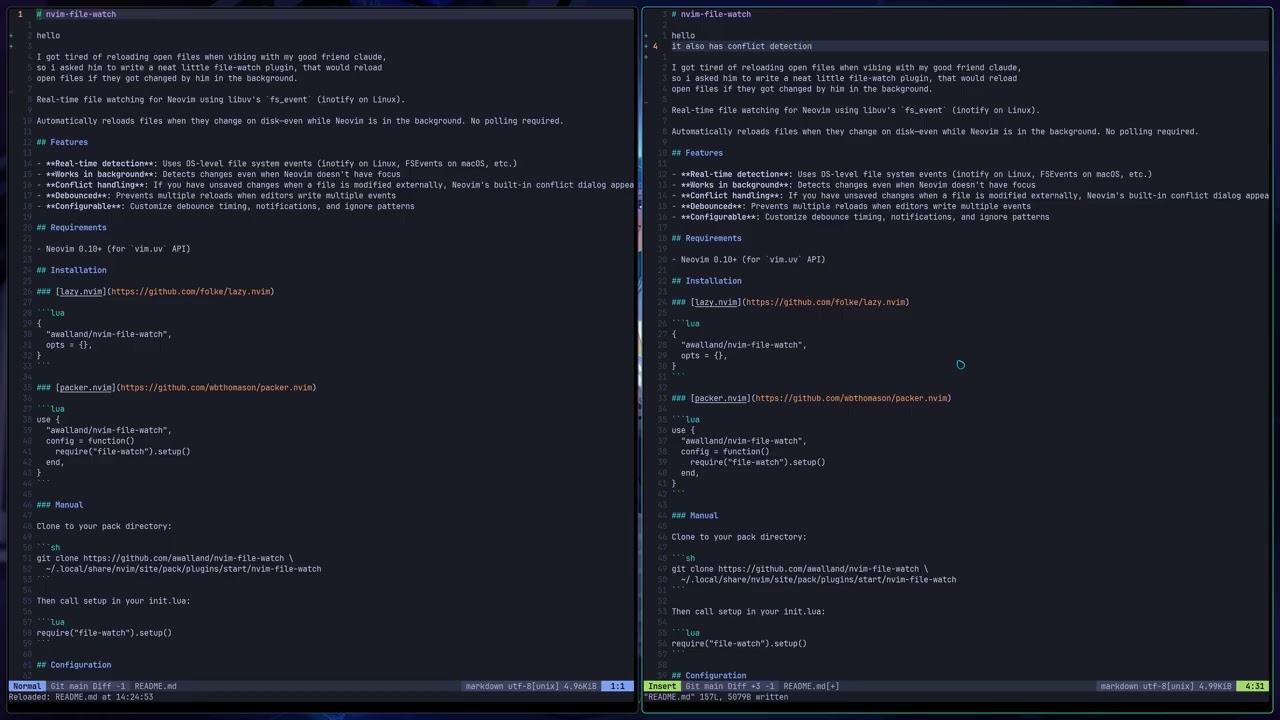Viewport: 1280px width, 720px height.
Task: Click 'hello' line in right pane
Action: tap(683, 35)
